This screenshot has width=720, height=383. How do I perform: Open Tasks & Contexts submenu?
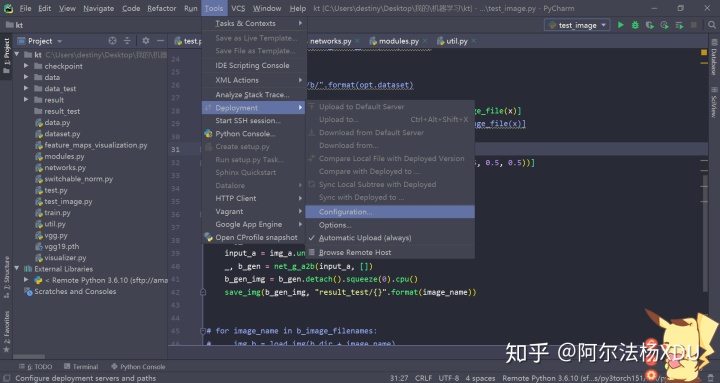(x=254, y=23)
